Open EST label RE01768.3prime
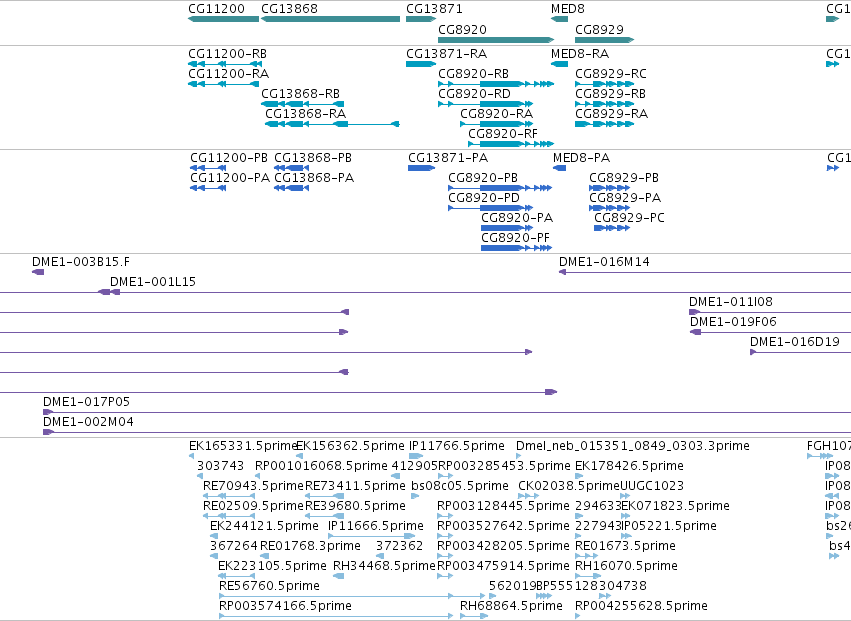851x621 pixels. click(x=310, y=547)
